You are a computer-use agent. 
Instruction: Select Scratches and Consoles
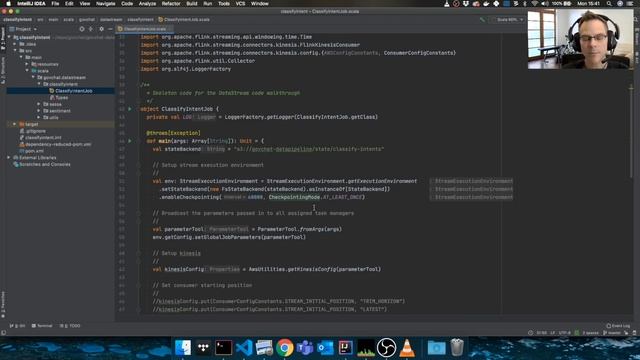[x=42, y=164]
